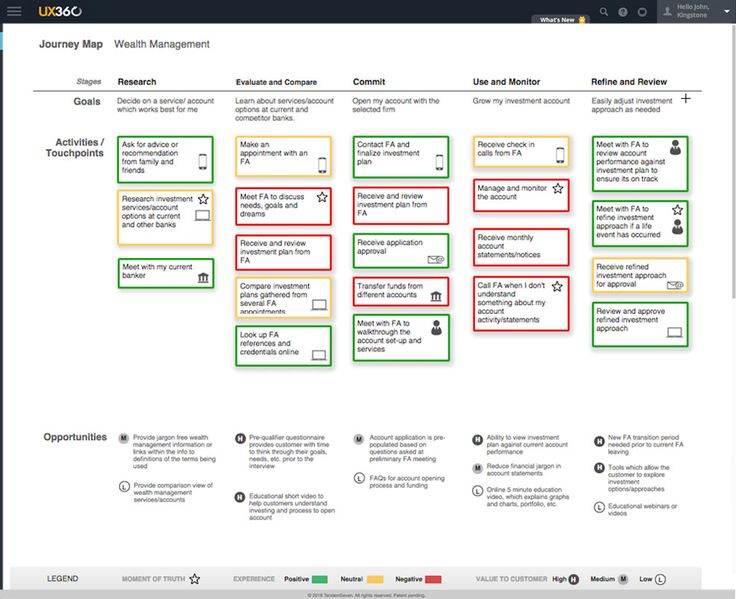
Task: Click Open my account with the selected firm goal
Action: 396,105
